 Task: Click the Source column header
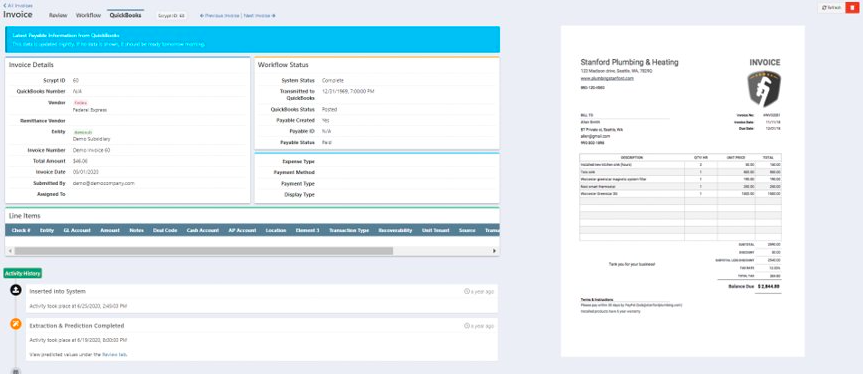tap(467, 230)
